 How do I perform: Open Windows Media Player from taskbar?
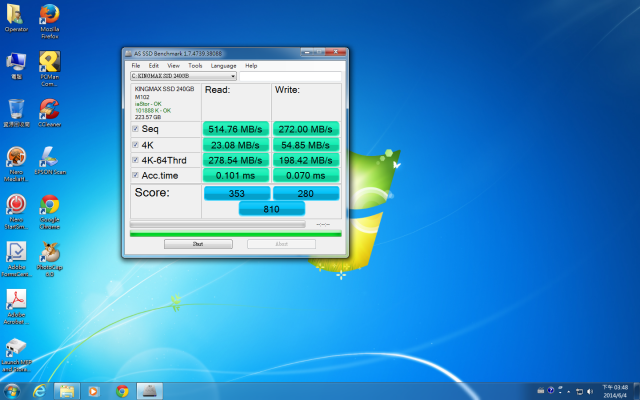click(93, 391)
